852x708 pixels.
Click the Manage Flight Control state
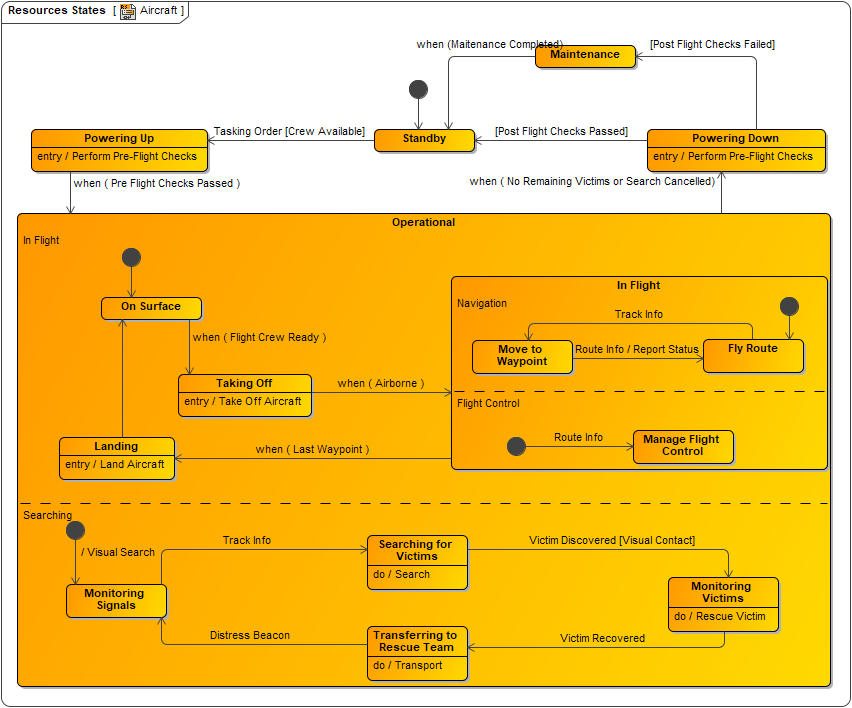(x=683, y=447)
